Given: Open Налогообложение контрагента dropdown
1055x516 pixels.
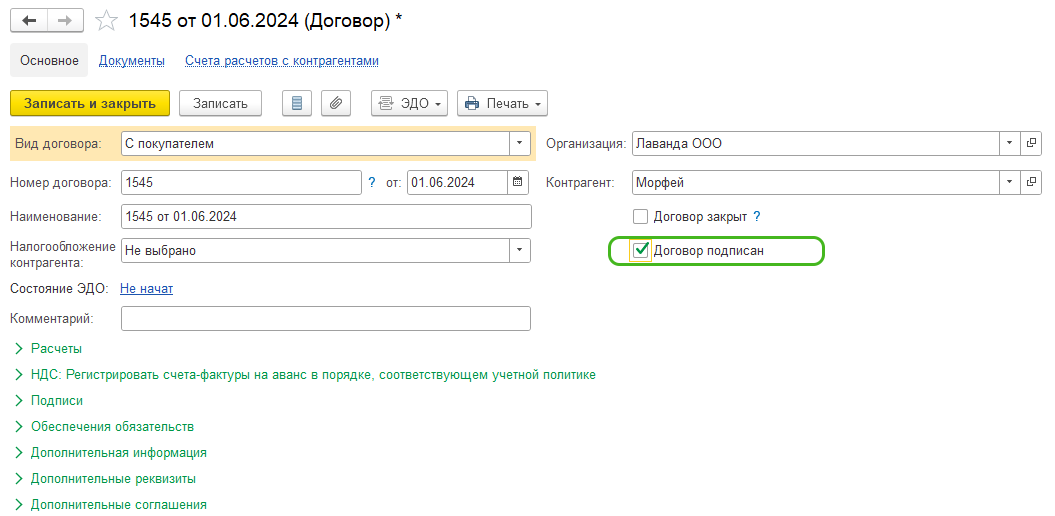Looking at the screenshot, I should (520, 250).
